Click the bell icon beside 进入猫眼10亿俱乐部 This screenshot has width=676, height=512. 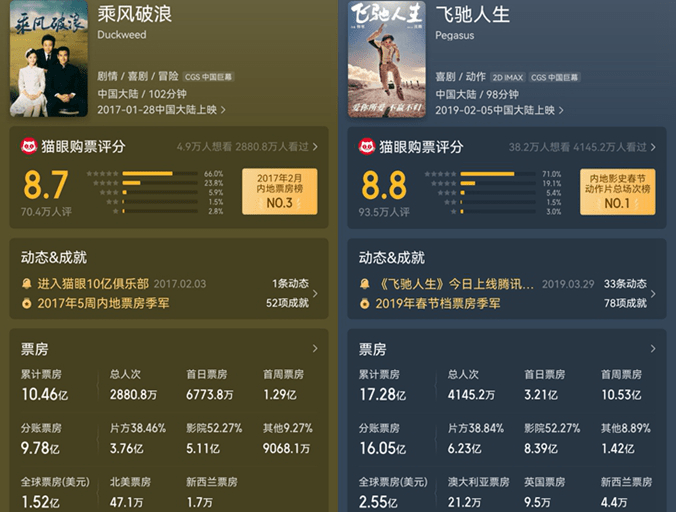point(26,284)
